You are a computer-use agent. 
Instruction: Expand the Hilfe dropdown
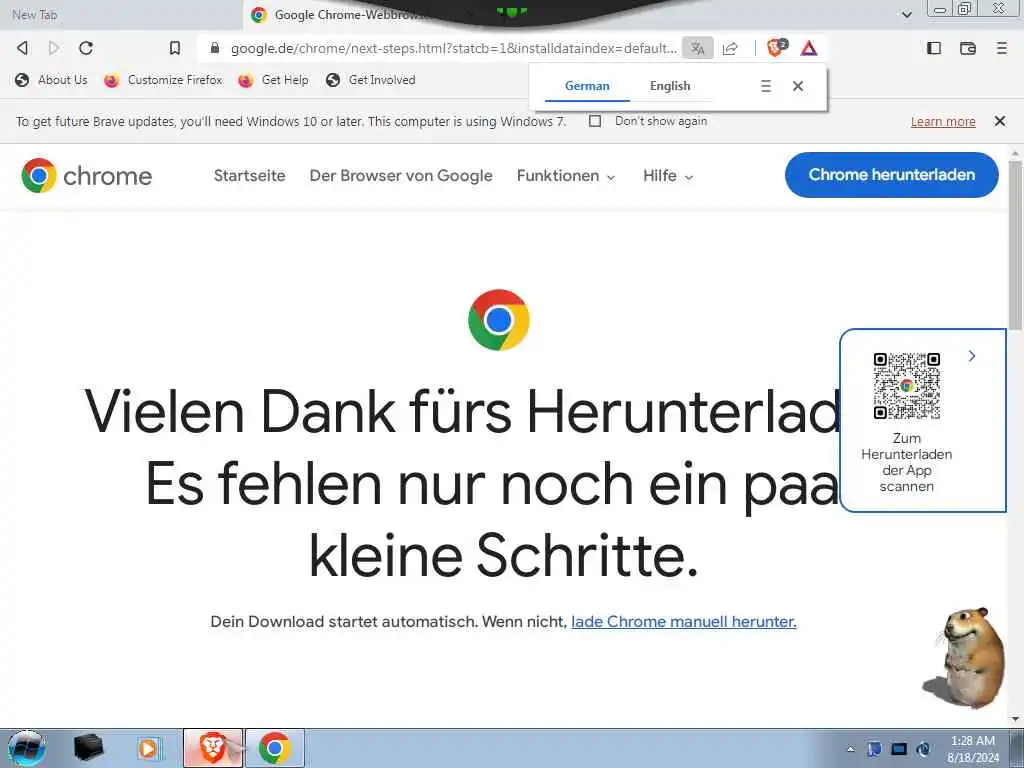point(667,176)
